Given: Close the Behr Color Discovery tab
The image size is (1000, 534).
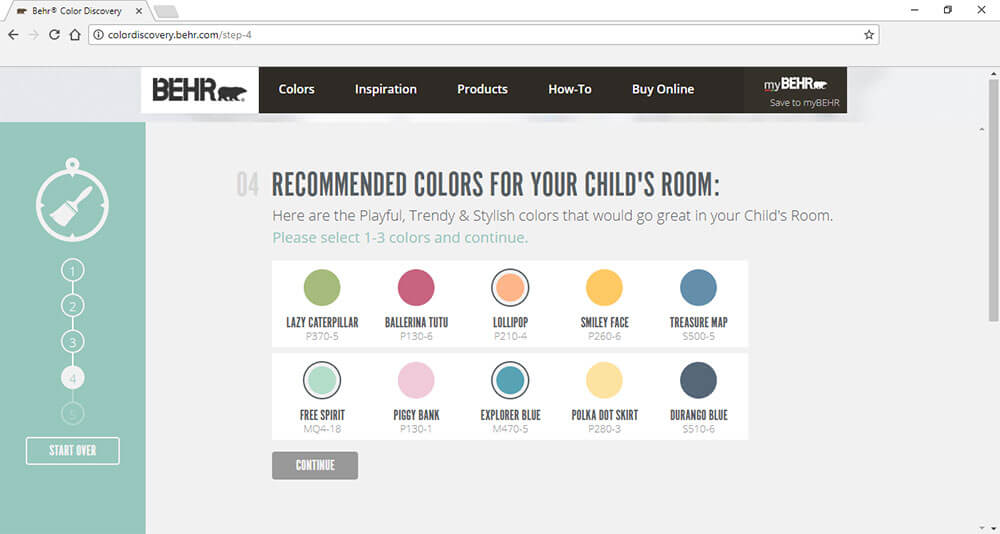Looking at the screenshot, I should coord(138,11).
